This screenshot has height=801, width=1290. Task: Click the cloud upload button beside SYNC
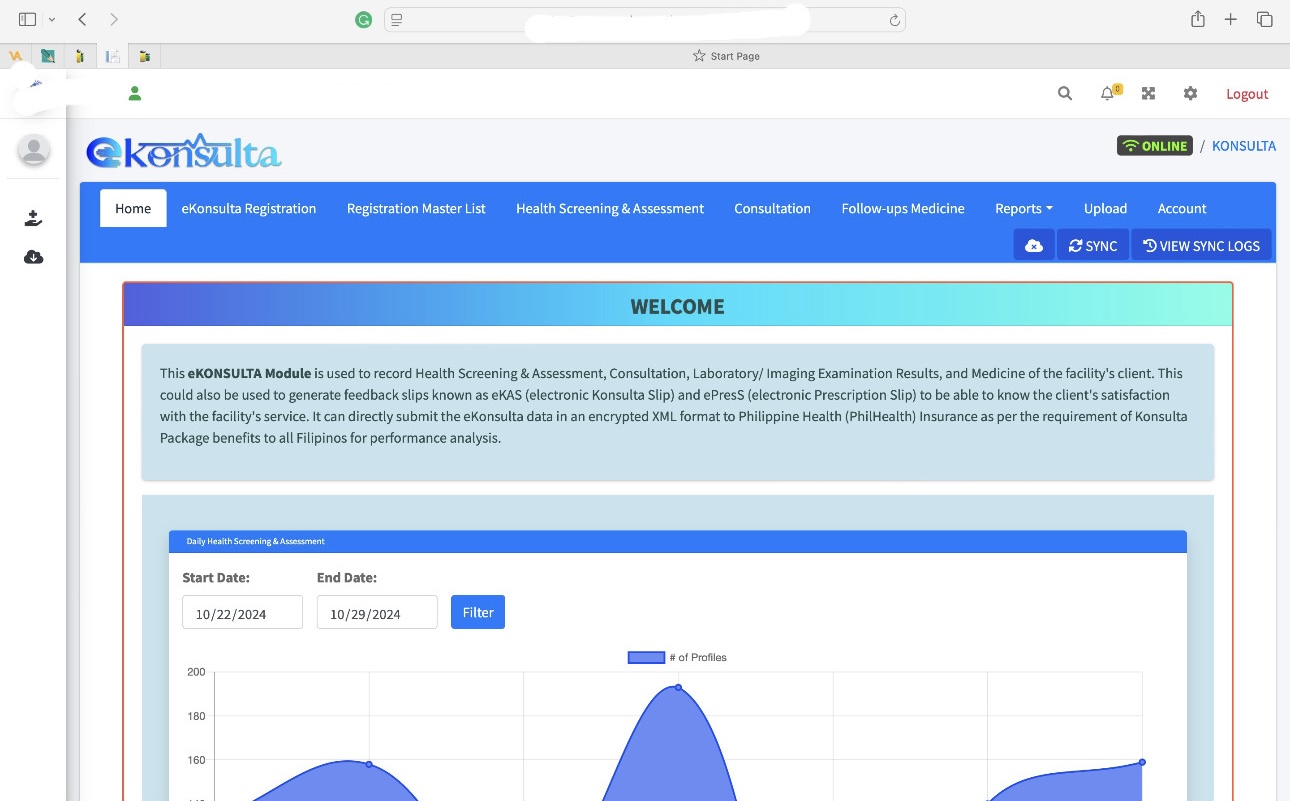tap(1034, 245)
